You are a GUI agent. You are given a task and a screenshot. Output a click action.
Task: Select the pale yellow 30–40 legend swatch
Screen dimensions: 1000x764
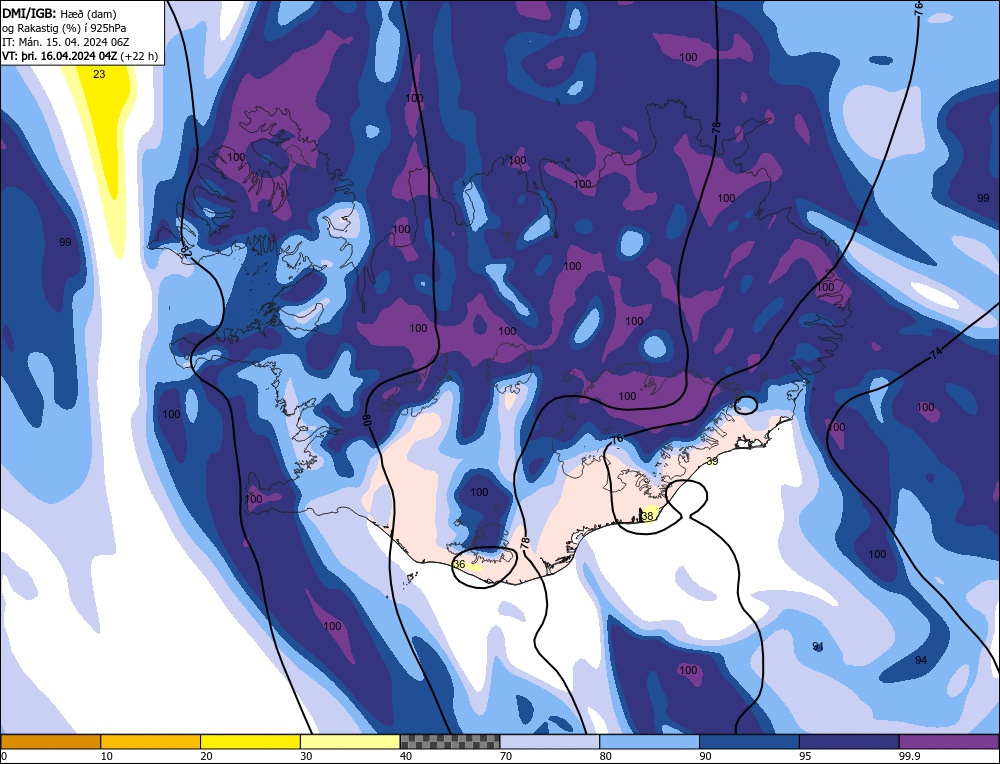coord(350,741)
